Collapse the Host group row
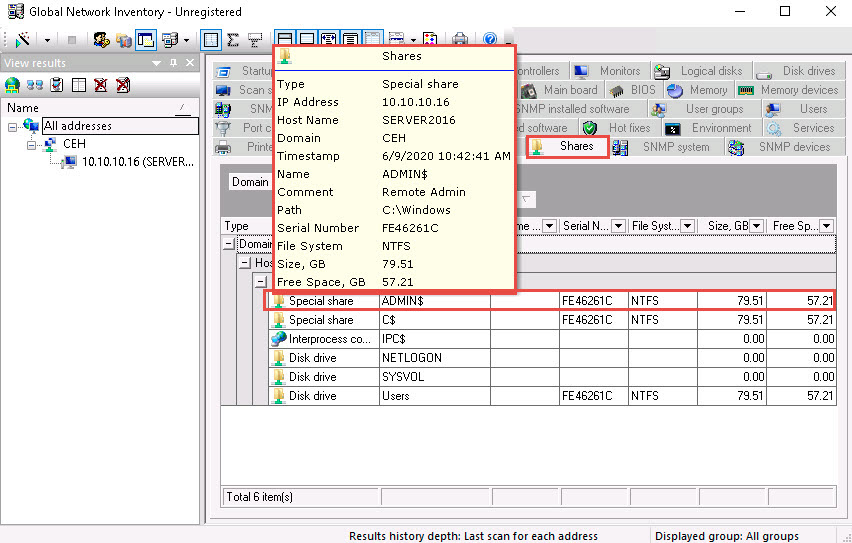Viewport: 852px width, 543px height. (x=245, y=263)
